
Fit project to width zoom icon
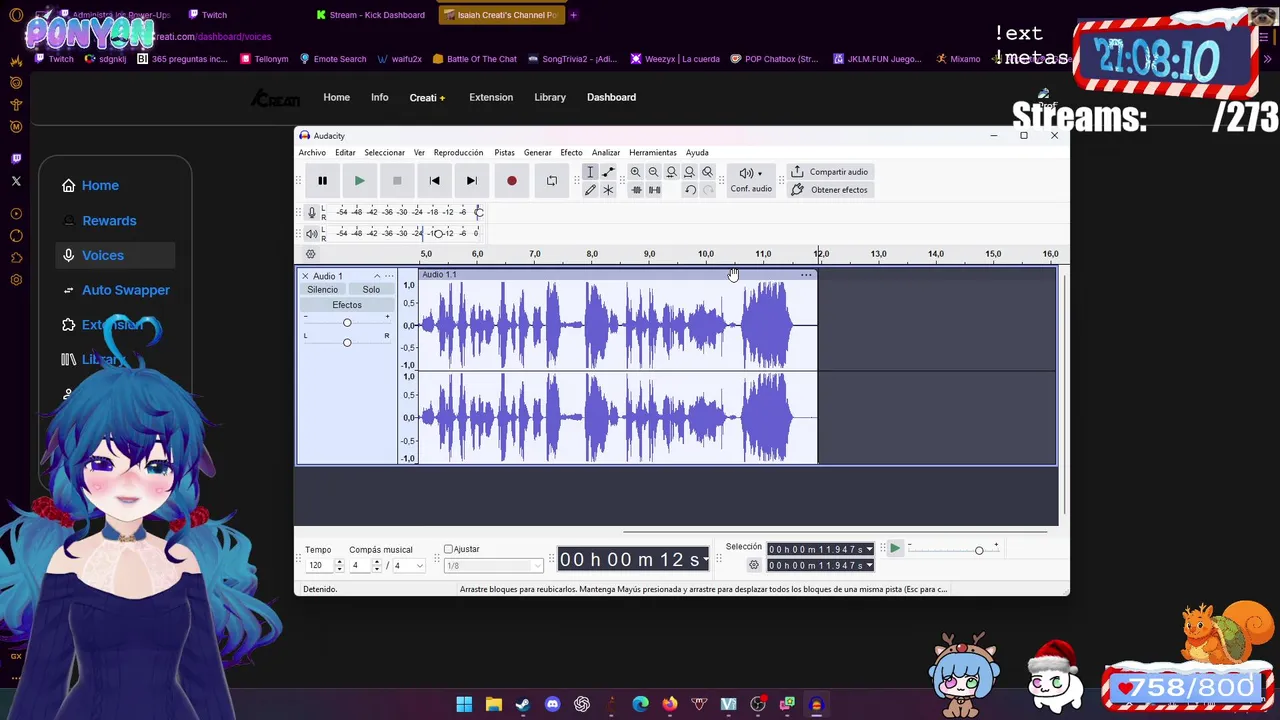tap(689, 172)
